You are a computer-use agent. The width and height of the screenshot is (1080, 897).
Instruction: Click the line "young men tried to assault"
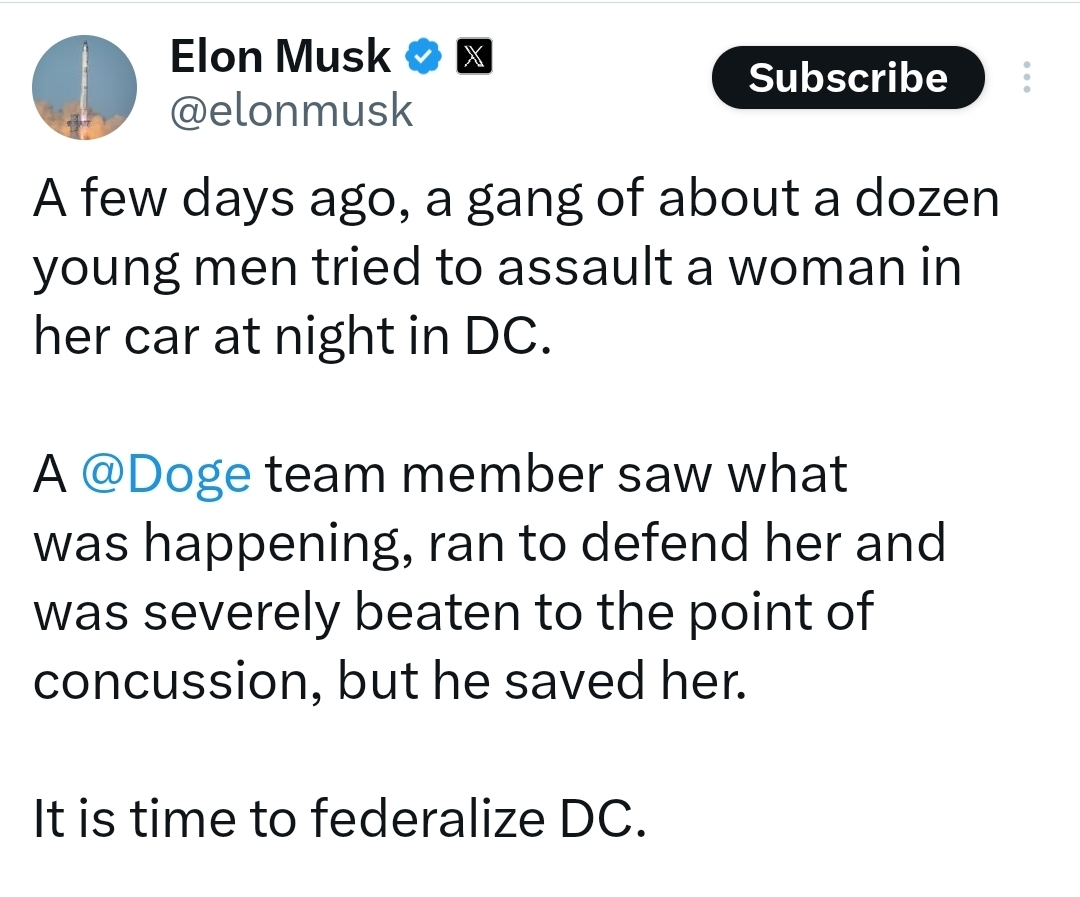click(x=497, y=269)
